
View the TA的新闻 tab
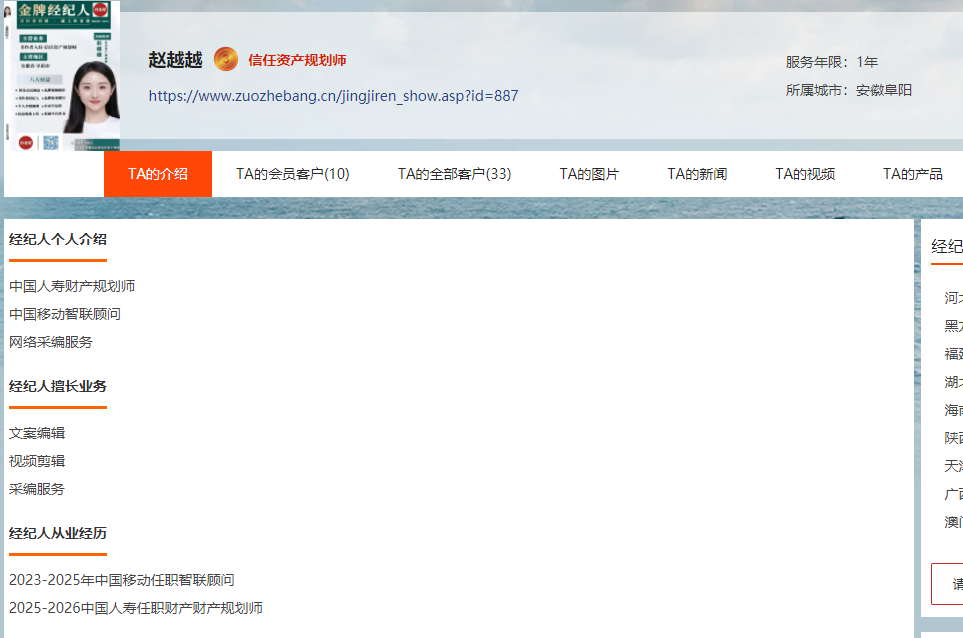697,174
